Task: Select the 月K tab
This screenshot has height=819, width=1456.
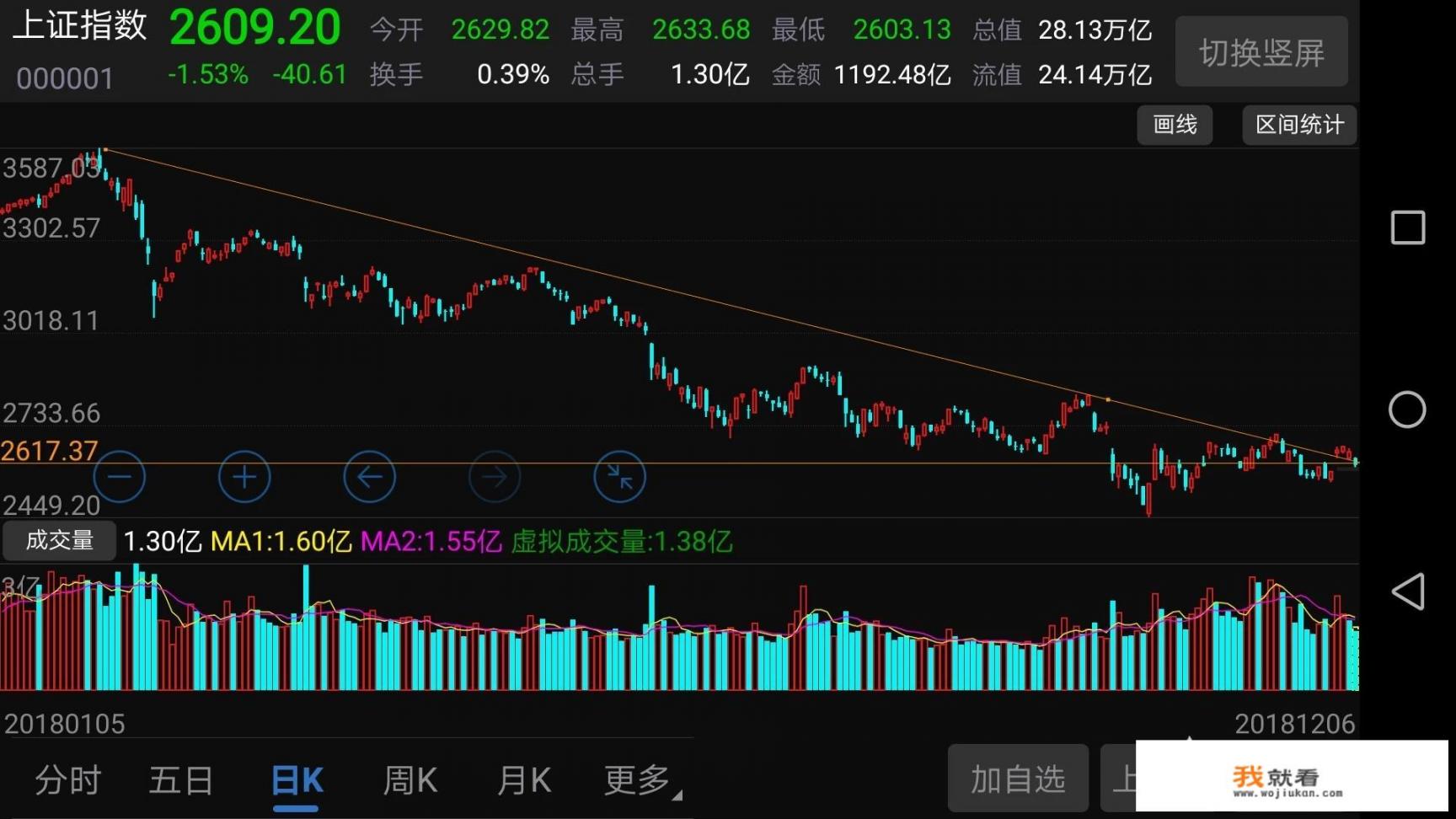Action: tap(524, 780)
